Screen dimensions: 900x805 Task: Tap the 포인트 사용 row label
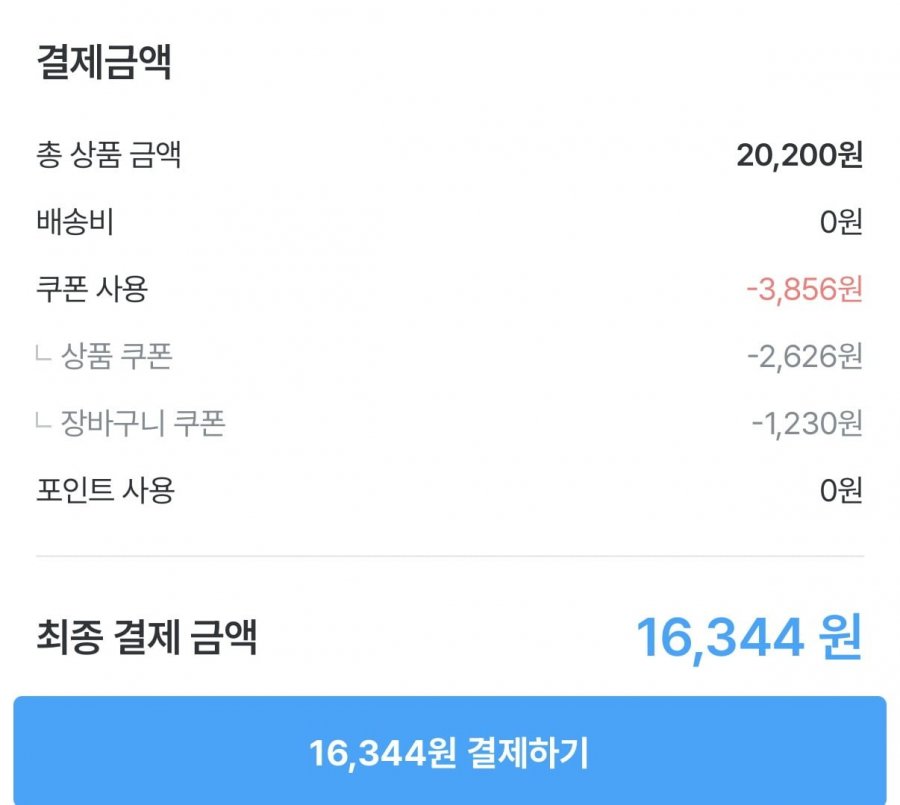(x=105, y=490)
